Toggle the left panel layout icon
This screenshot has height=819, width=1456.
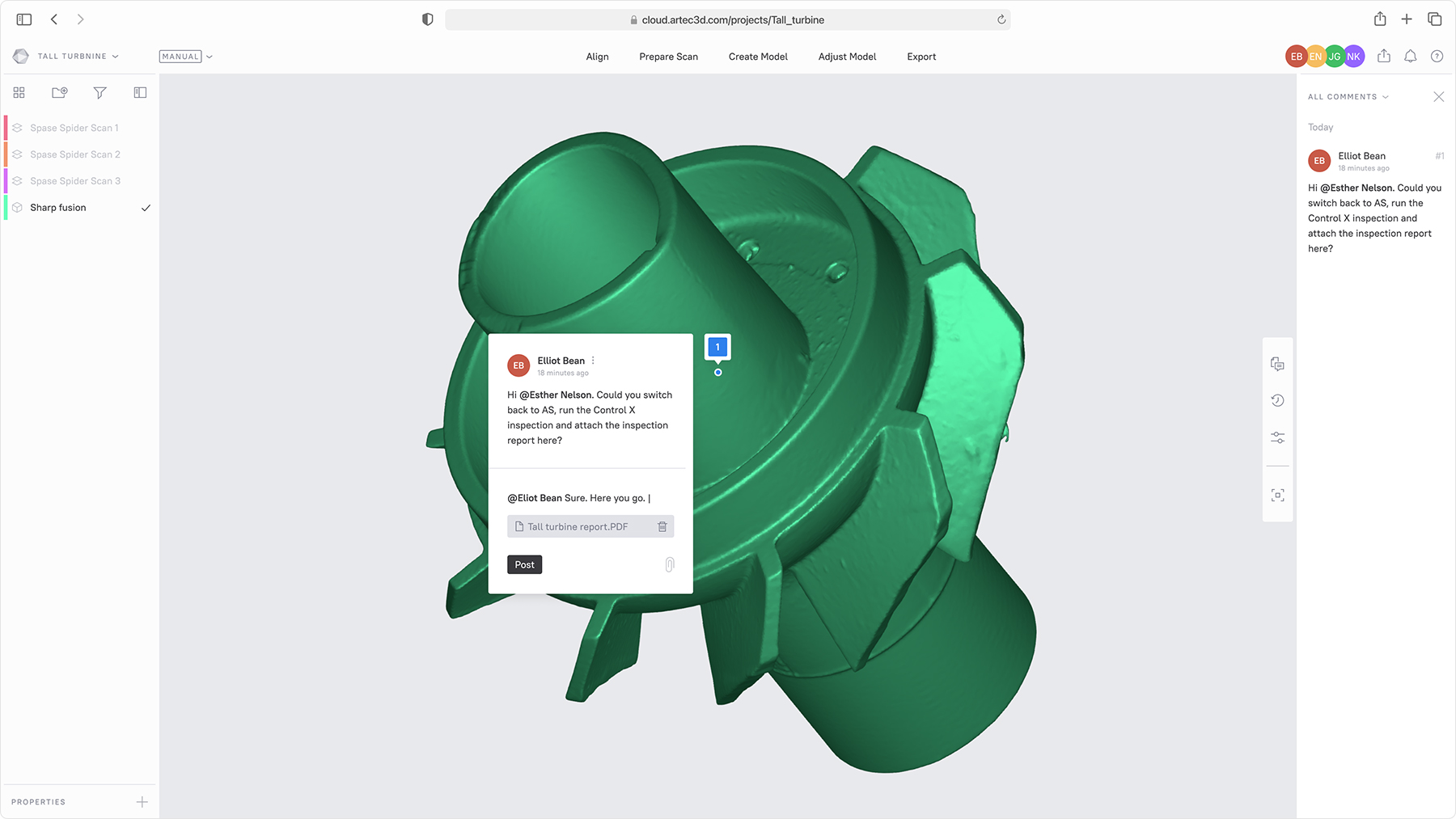[140, 93]
